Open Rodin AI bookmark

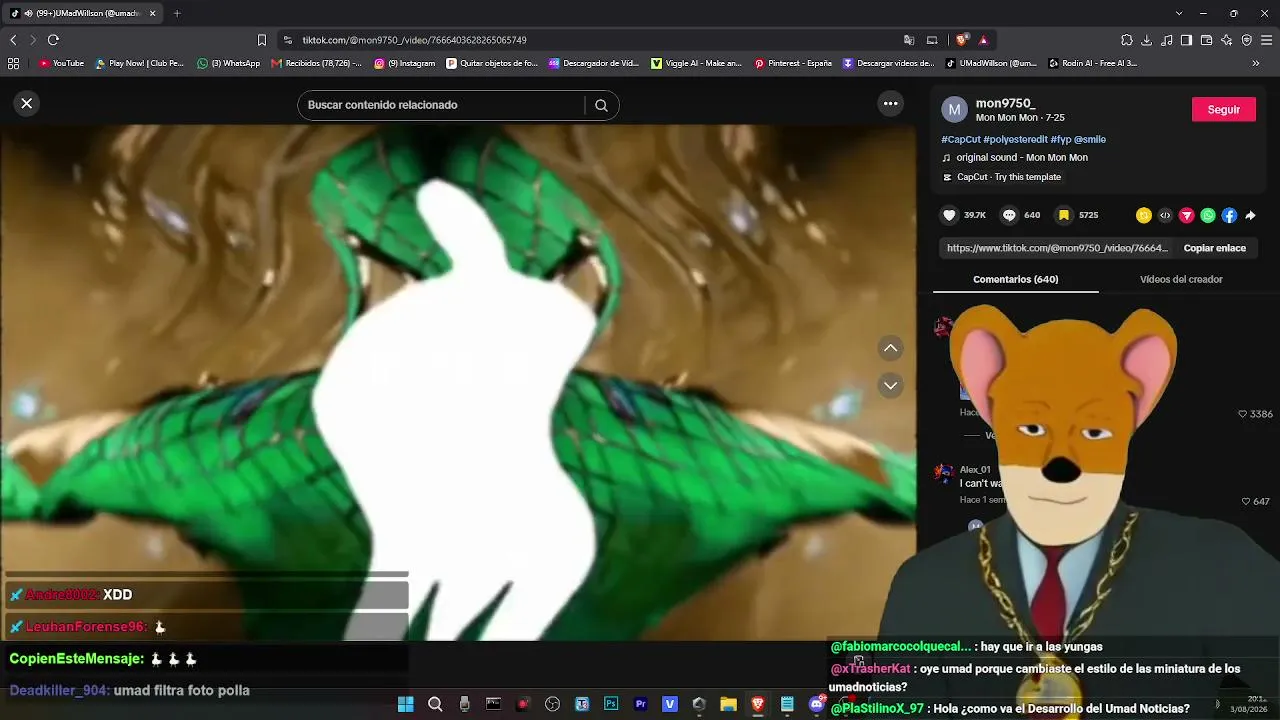coord(1093,63)
